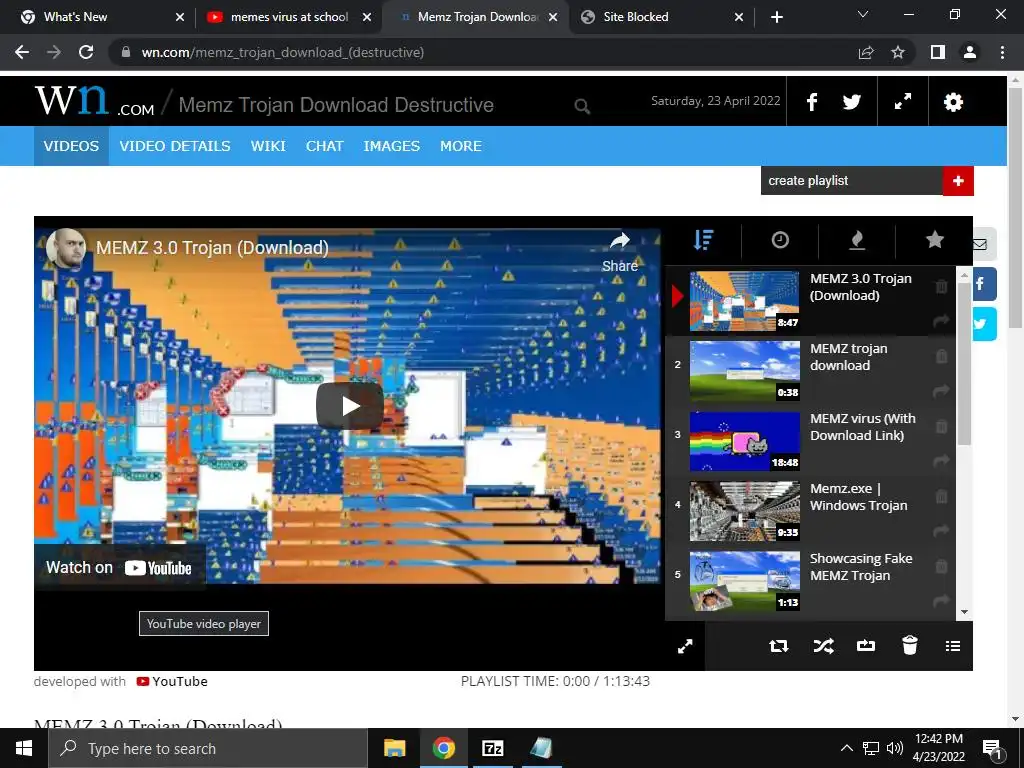Screen dimensions: 1024x768
Task: Open Showcasing Fake MEMZ Trojan playlist title
Action: pyautogui.click(x=861, y=567)
